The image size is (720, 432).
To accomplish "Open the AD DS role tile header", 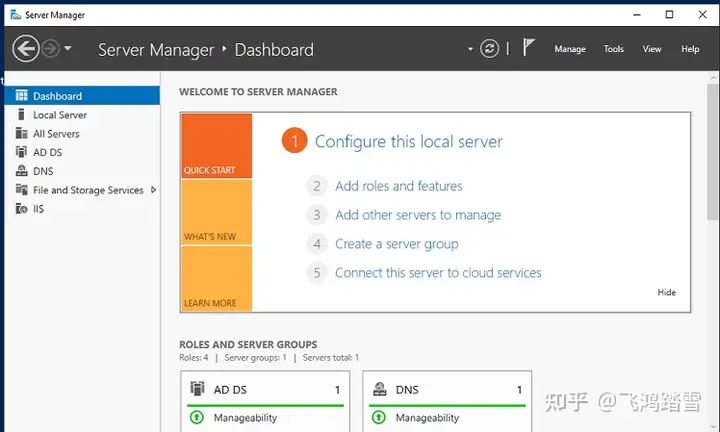I will tap(265, 389).
